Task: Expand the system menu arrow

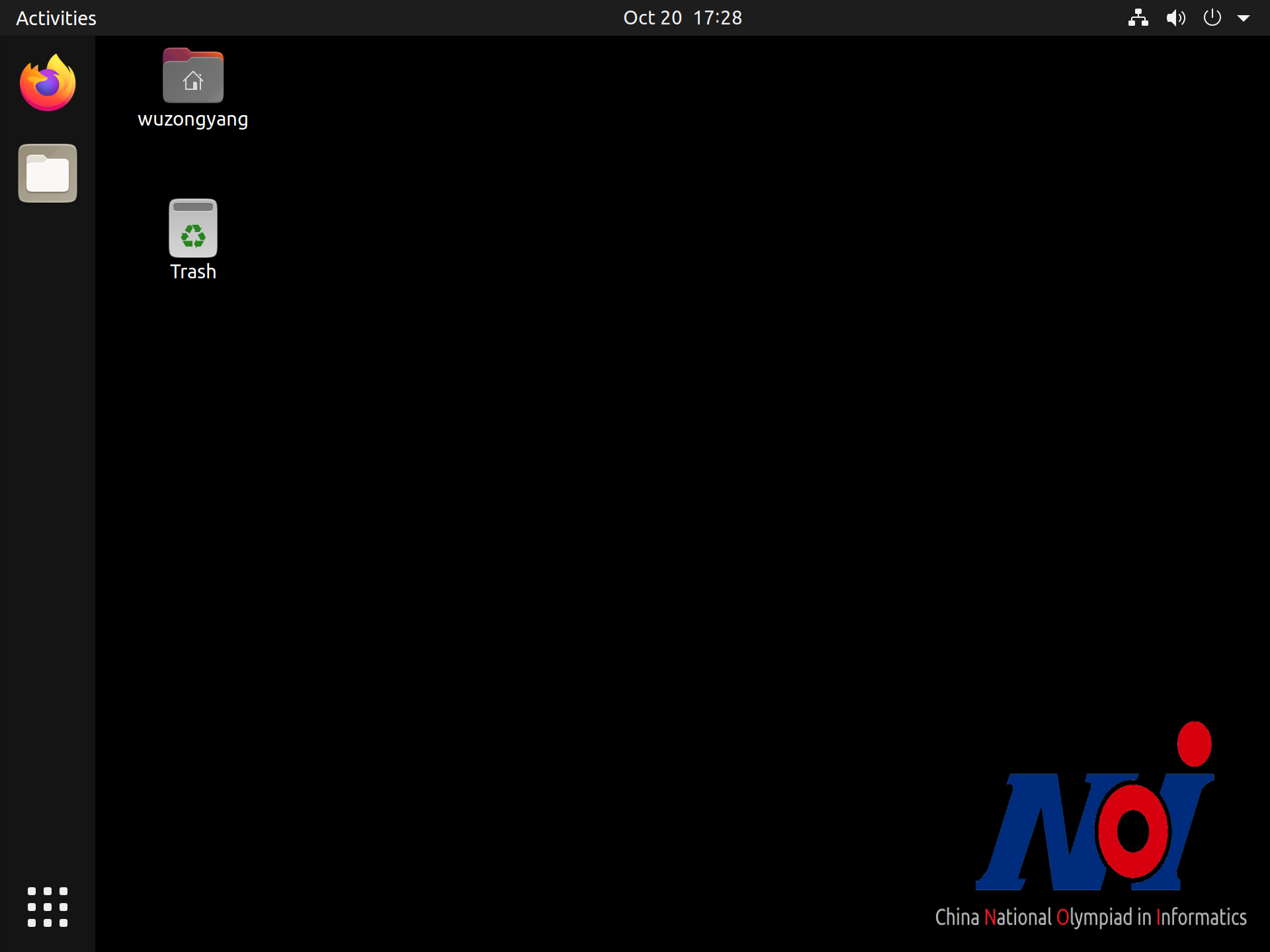Action: point(1244,19)
